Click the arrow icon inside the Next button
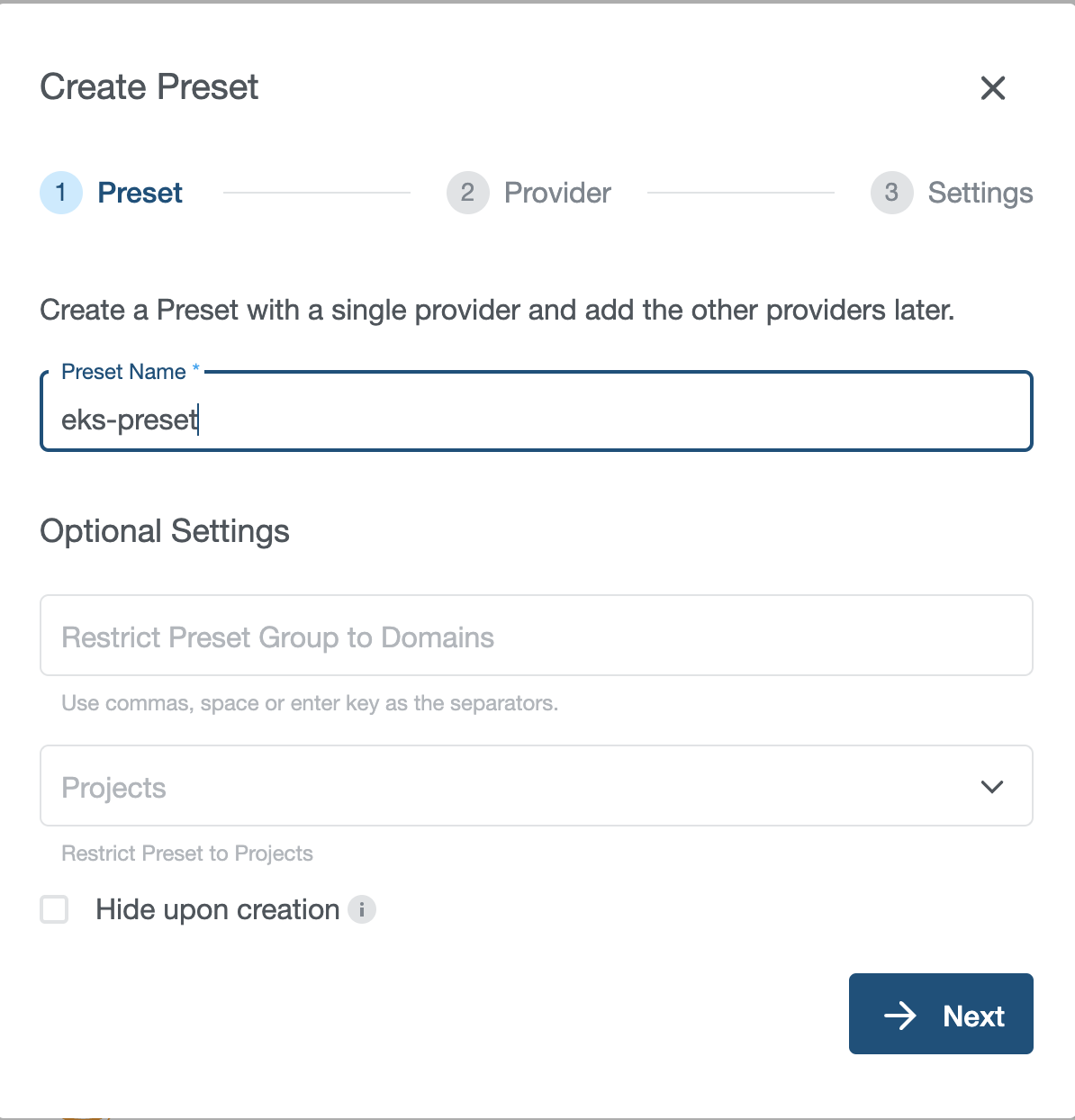The width and height of the screenshot is (1075, 1120). [901, 1015]
